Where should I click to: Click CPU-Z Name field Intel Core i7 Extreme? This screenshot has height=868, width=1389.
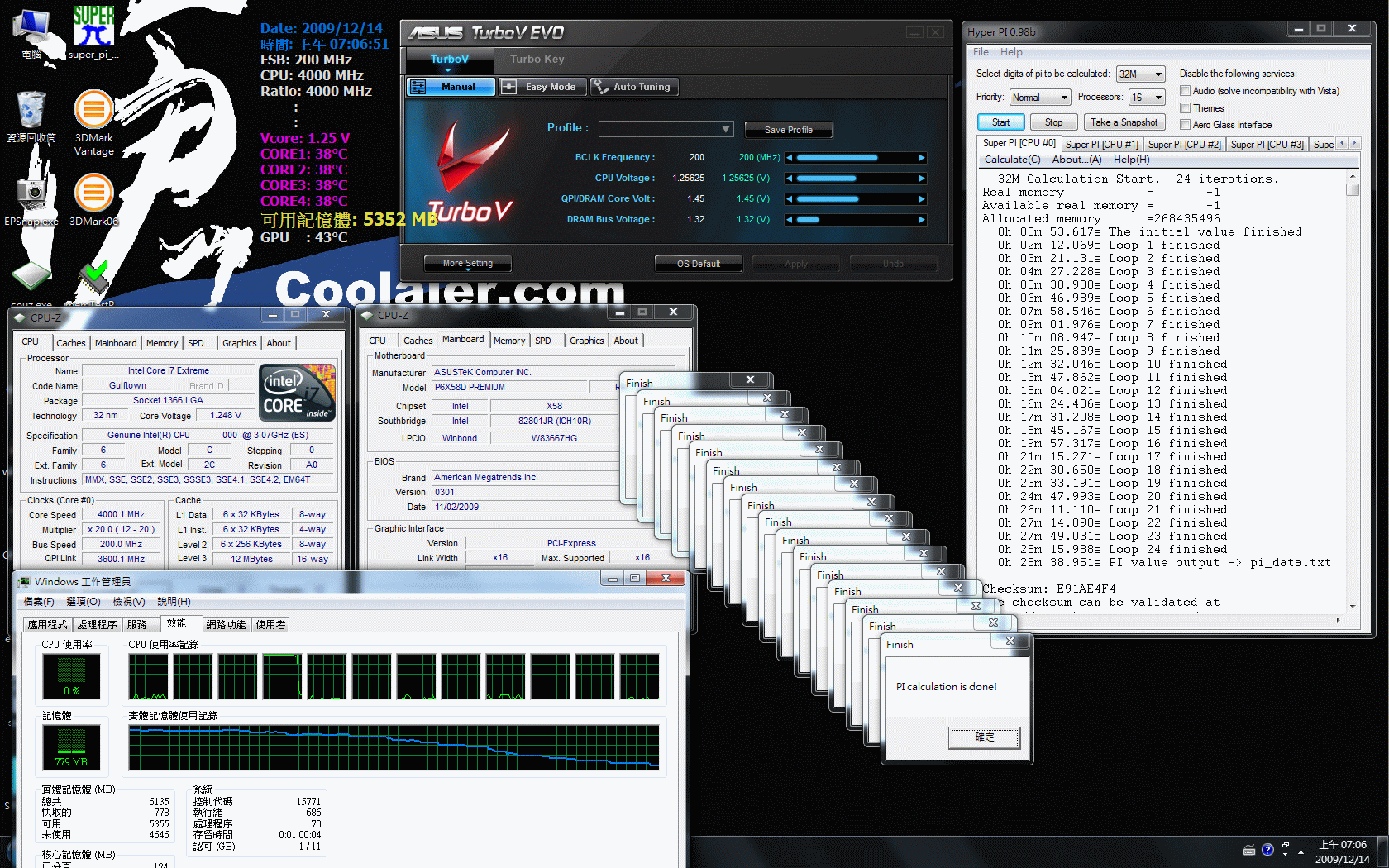coord(169,371)
